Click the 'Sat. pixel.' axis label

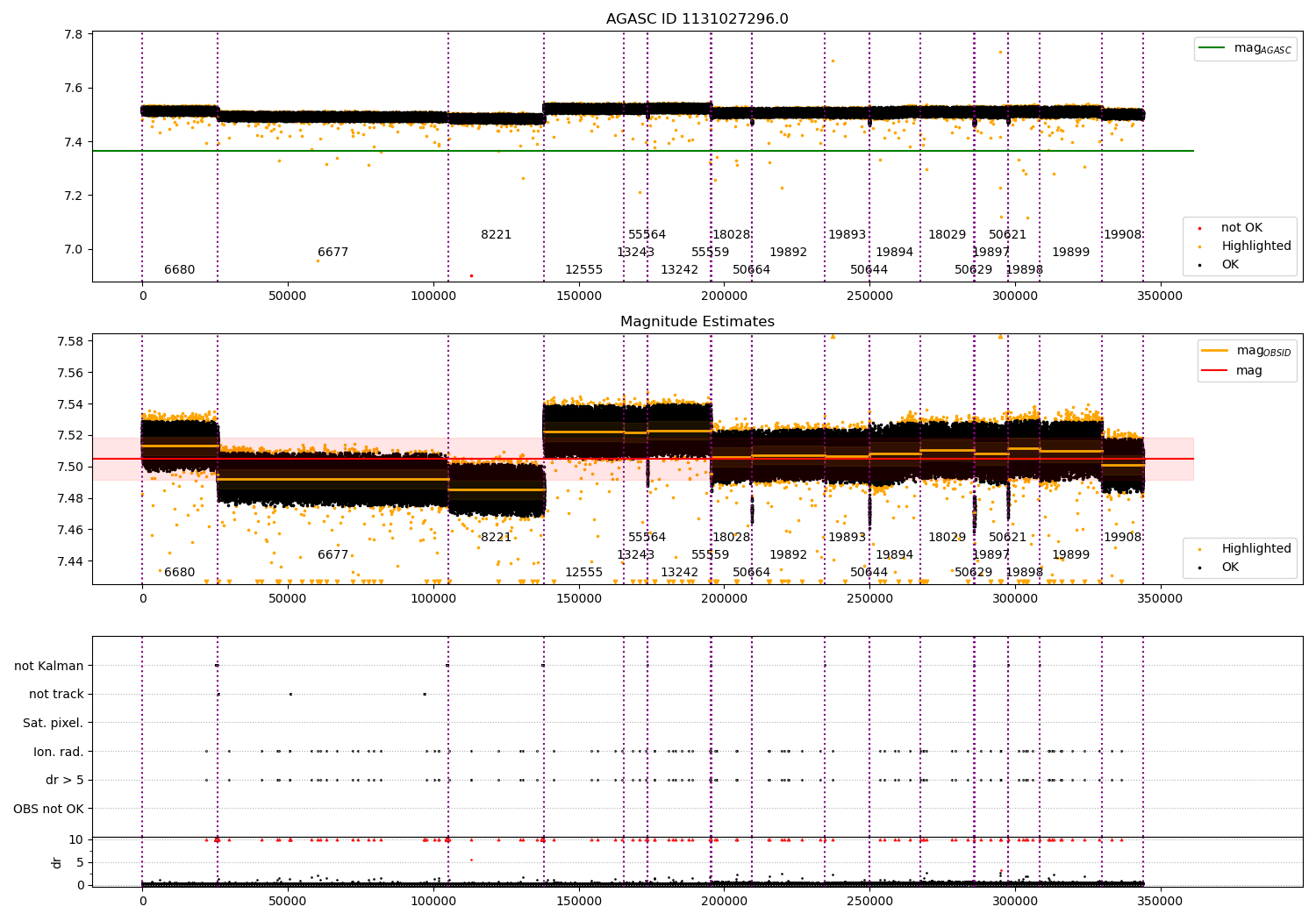tap(53, 723)
